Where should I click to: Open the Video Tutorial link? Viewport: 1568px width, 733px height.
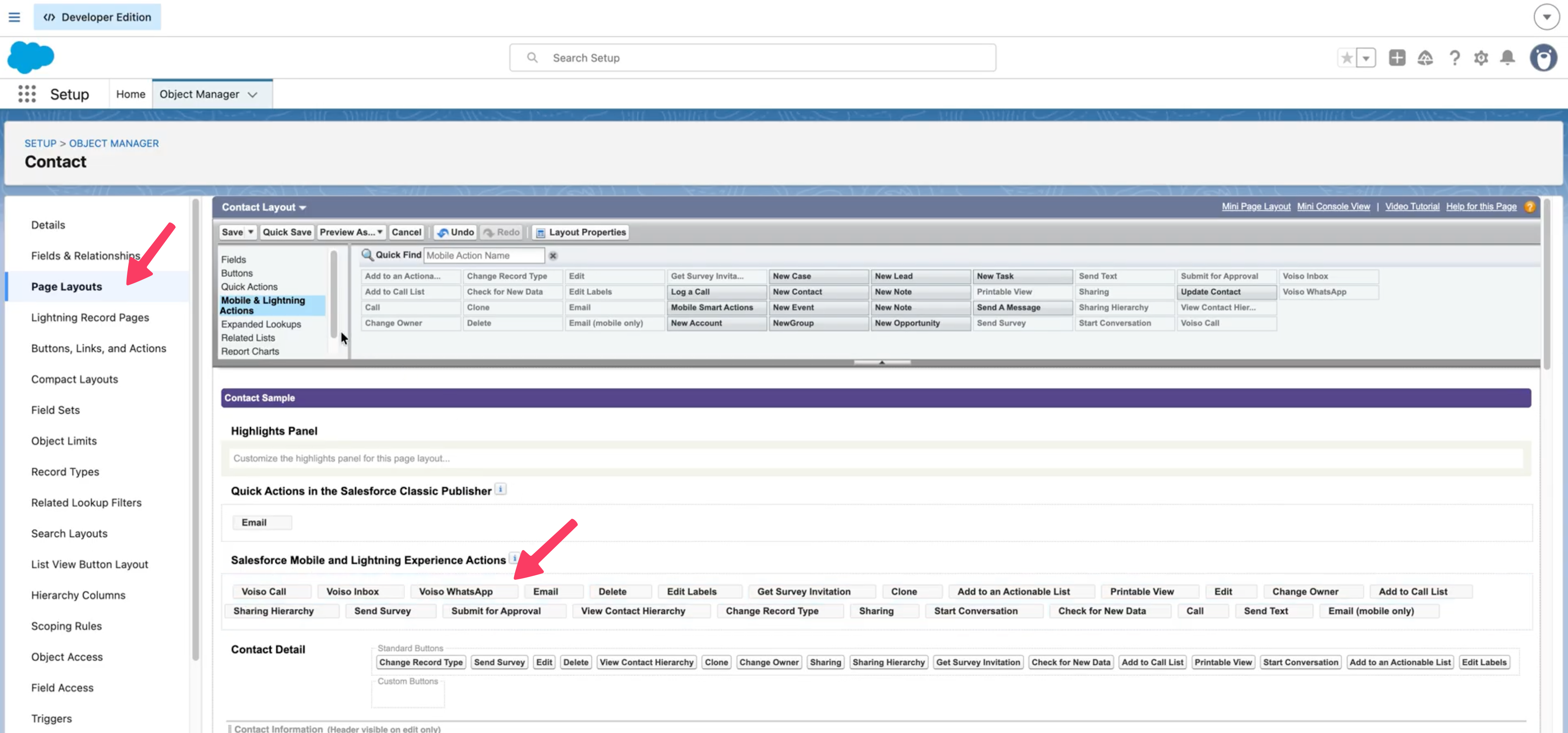(x=1412, y=206)
